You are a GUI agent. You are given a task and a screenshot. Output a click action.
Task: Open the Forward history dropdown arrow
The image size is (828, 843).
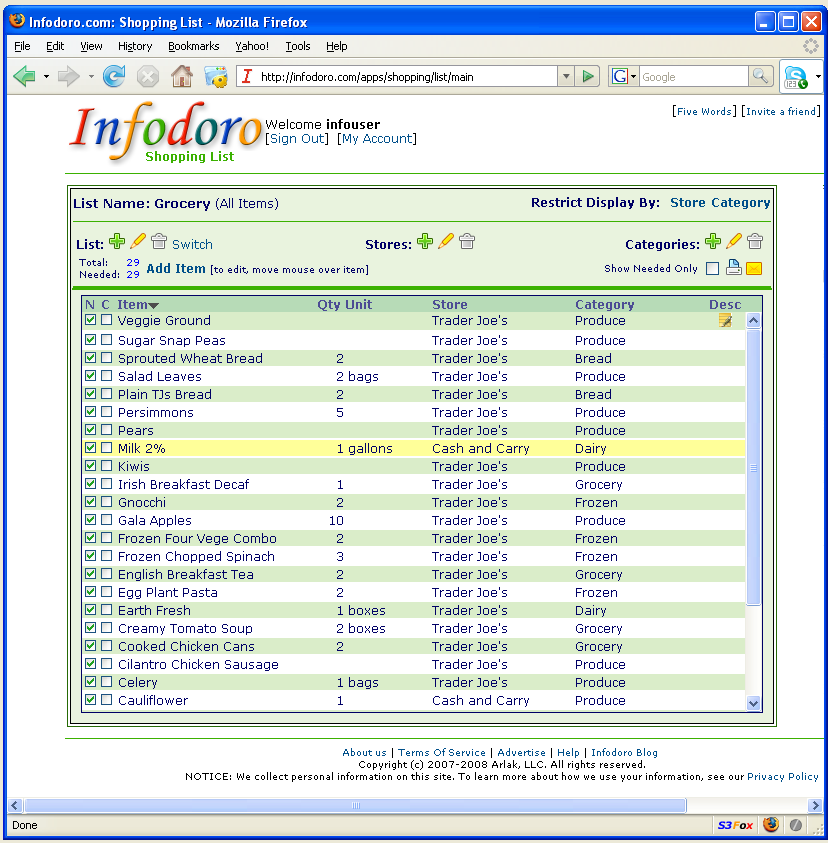tap(91, 76)
